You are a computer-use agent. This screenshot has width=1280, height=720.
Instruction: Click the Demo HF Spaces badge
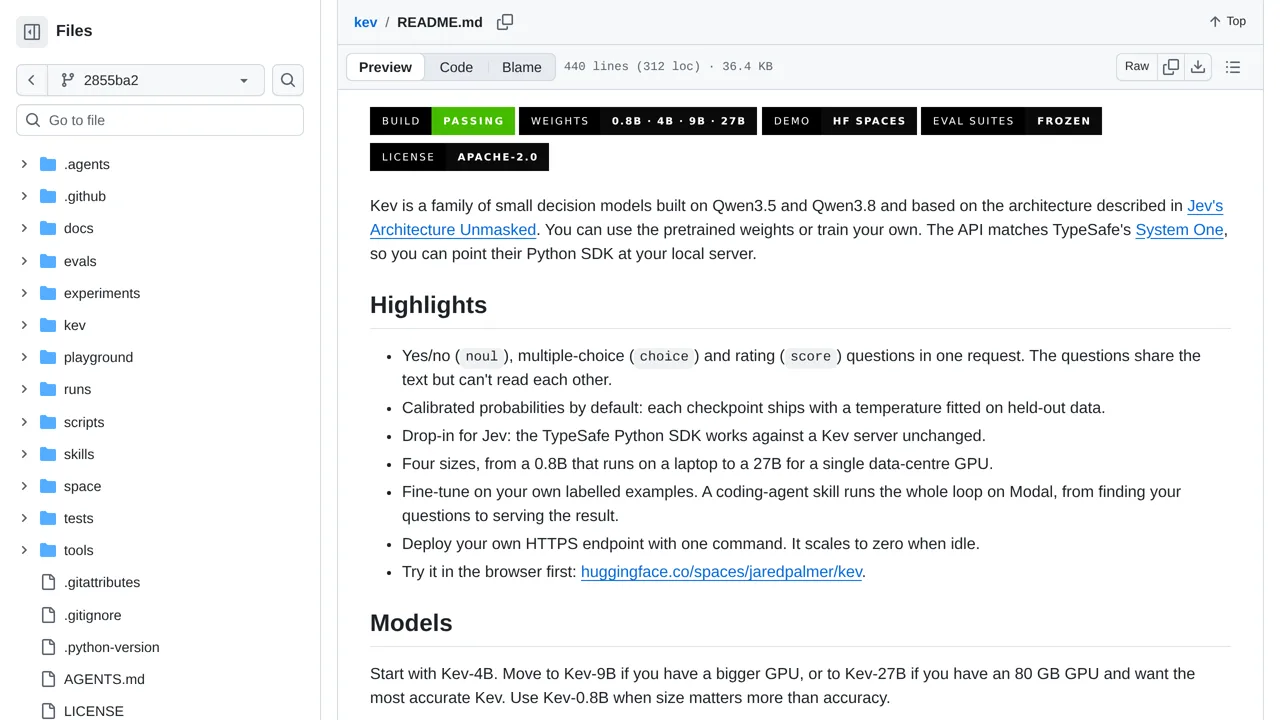[839, 121]
